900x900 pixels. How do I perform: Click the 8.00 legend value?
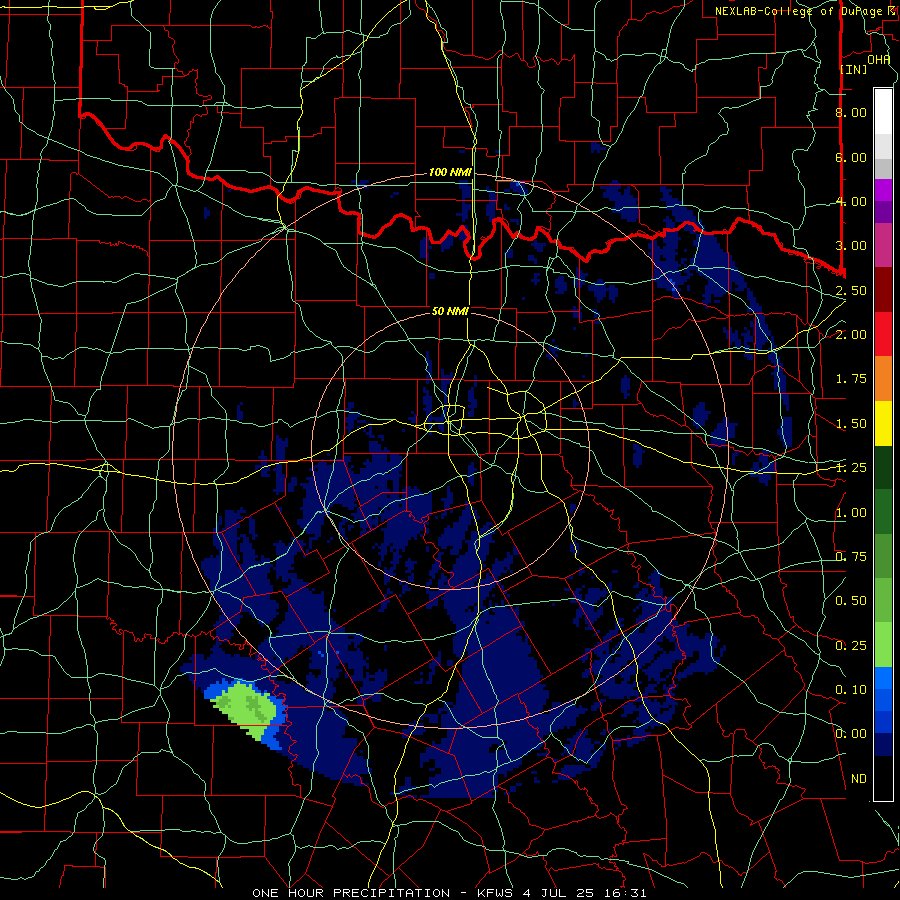[x=851, y=112]
